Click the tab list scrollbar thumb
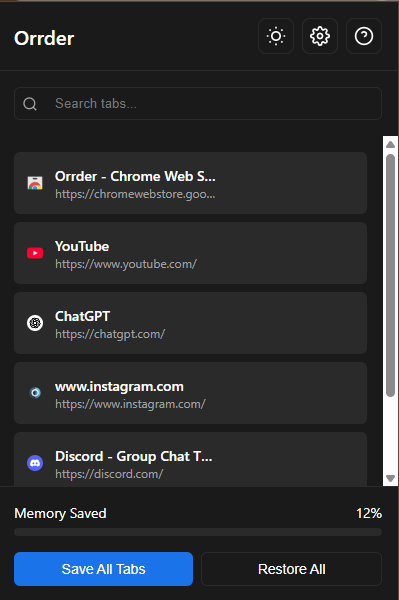This screenshot has width=399, height=600. click(x=391, y=276)
